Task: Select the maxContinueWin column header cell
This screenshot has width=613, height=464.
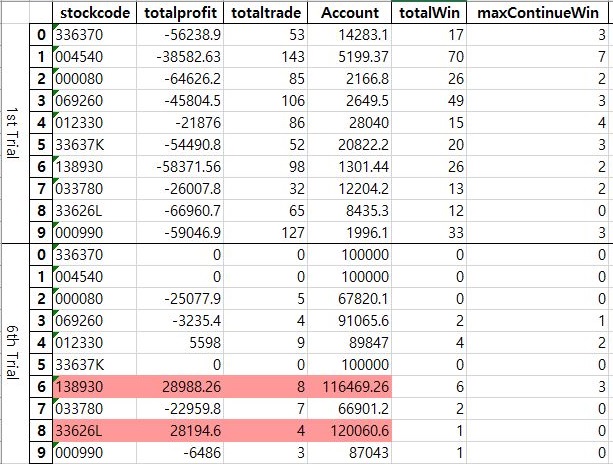Action: click(538, 13)
